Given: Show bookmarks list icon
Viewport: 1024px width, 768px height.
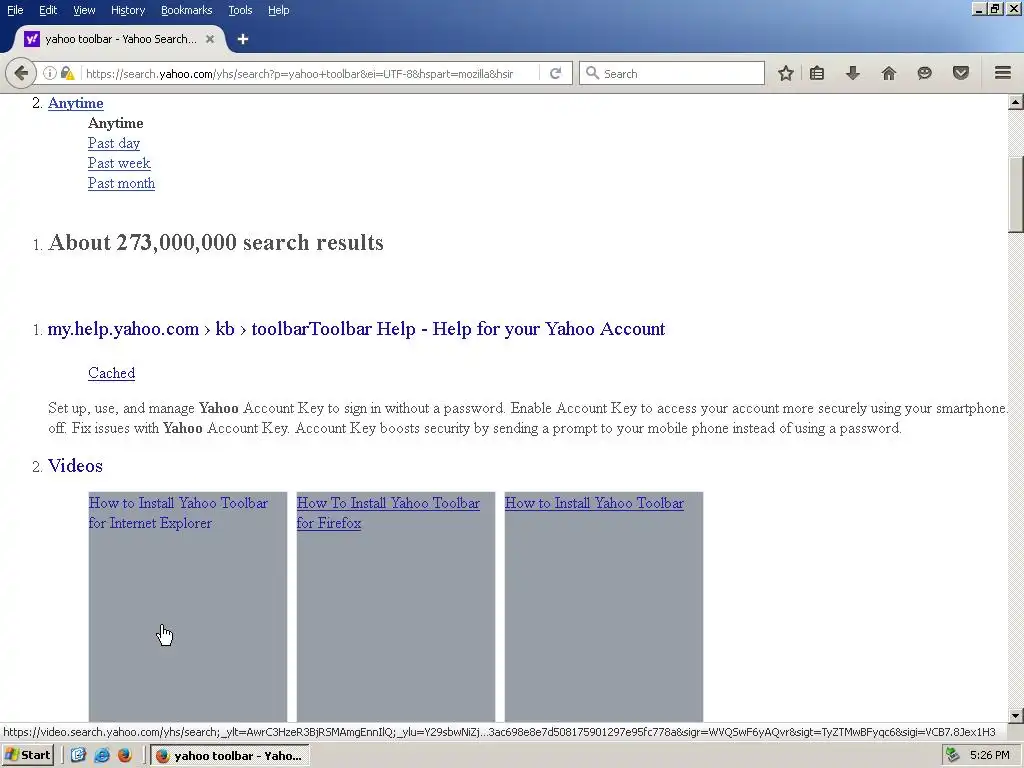Looking at the screenshot, I should click(817, 73).
